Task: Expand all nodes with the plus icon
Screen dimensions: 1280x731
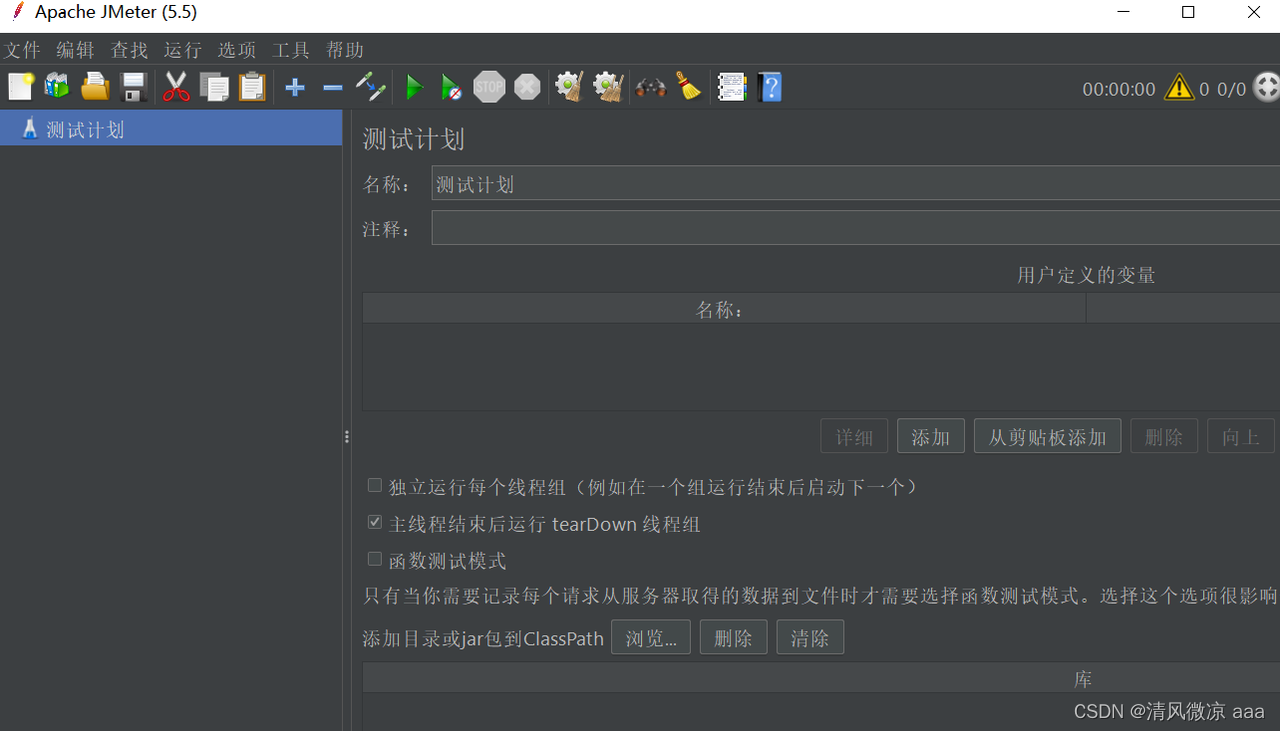Action: coord(295,88)
